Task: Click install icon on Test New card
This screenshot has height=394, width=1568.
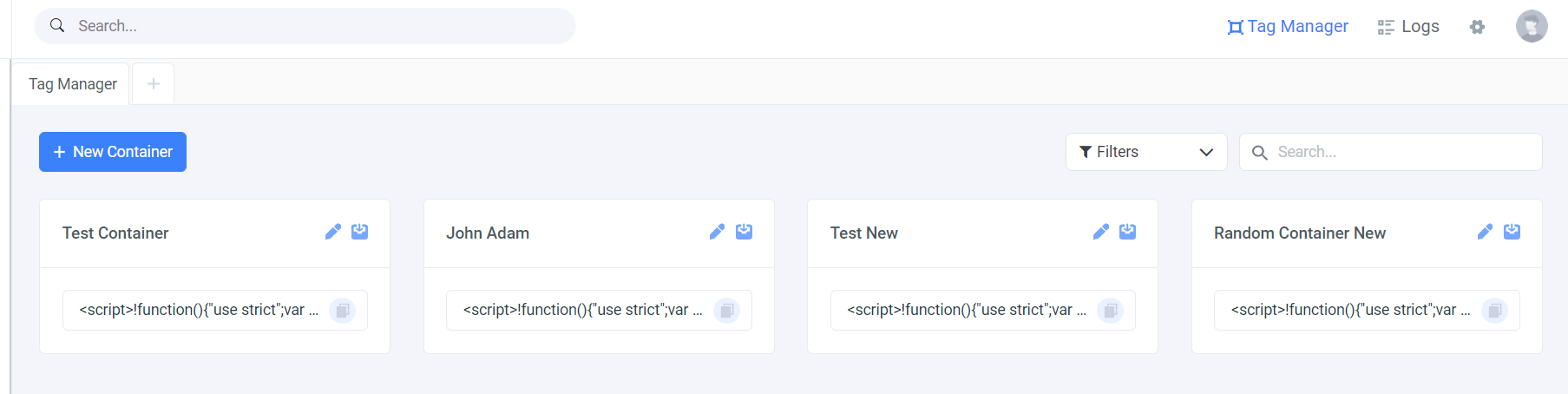Action: [1127, 232]
